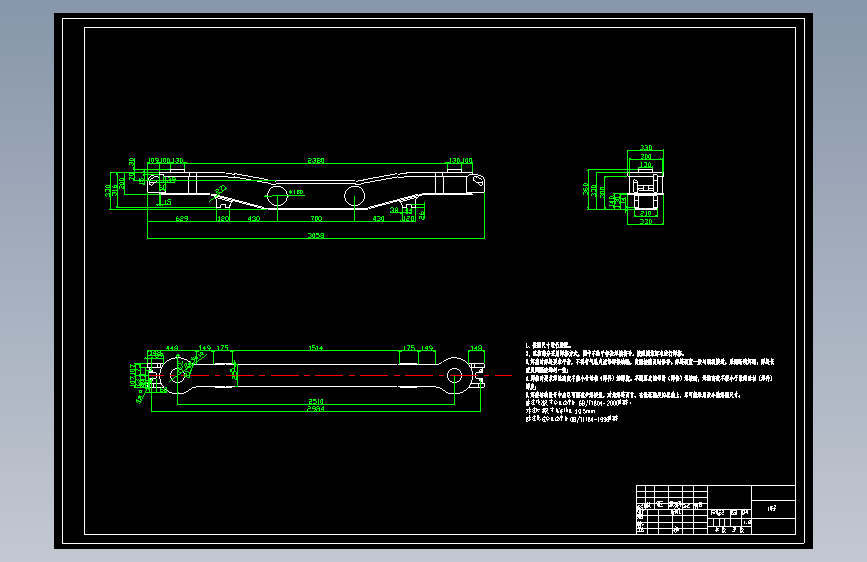This screenshot has width=867, height=562.
Task: Select the 689 dimension text
Action: point(182,218)
